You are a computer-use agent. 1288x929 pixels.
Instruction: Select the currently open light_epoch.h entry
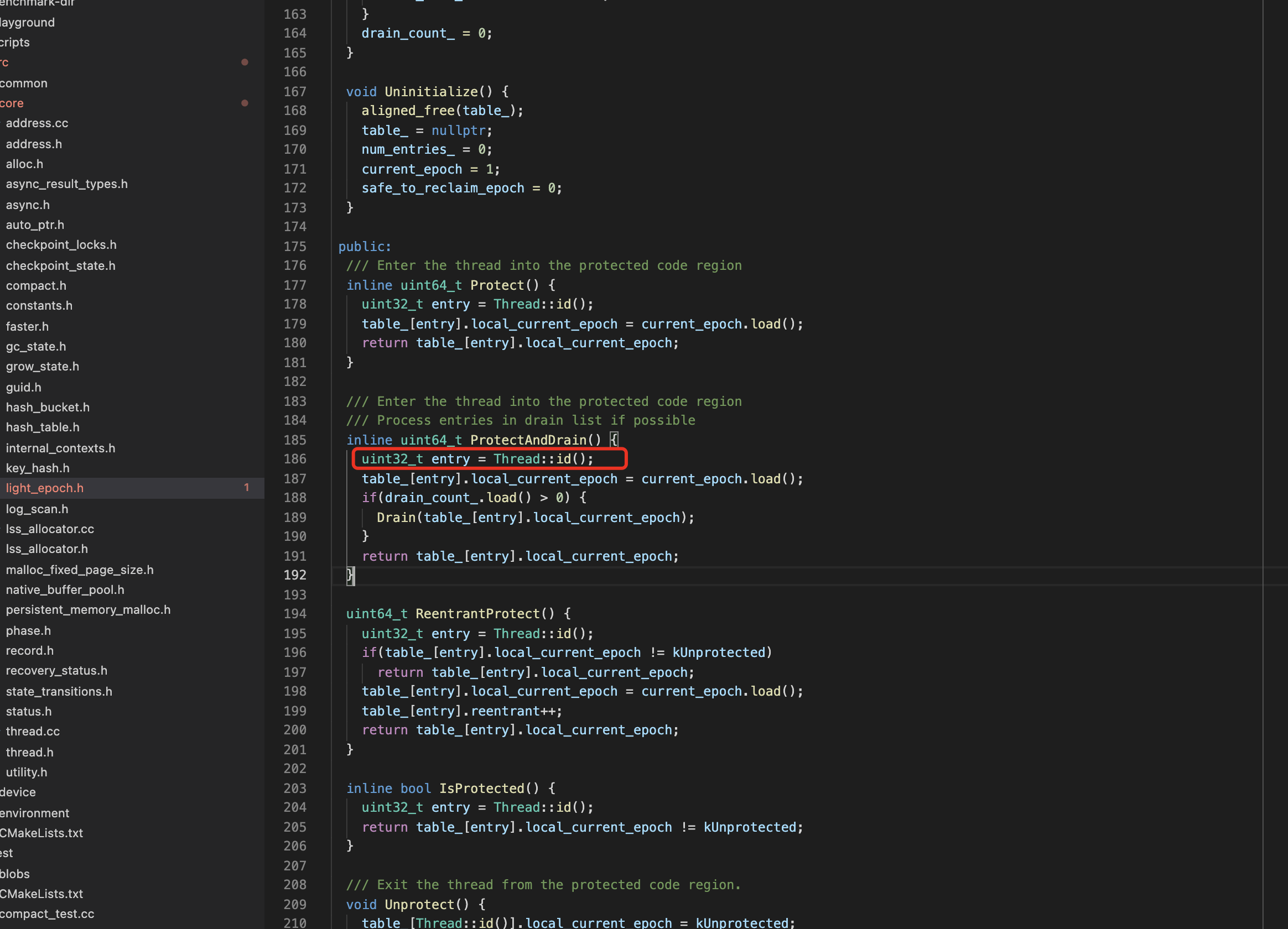click(45, 488)
